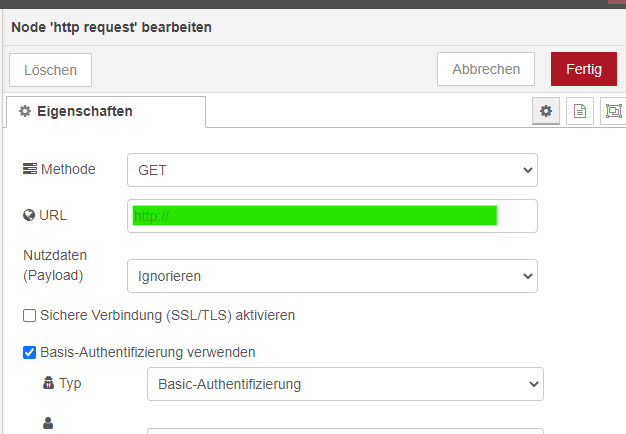Click the globe icon beside URL

click(28, 215)
